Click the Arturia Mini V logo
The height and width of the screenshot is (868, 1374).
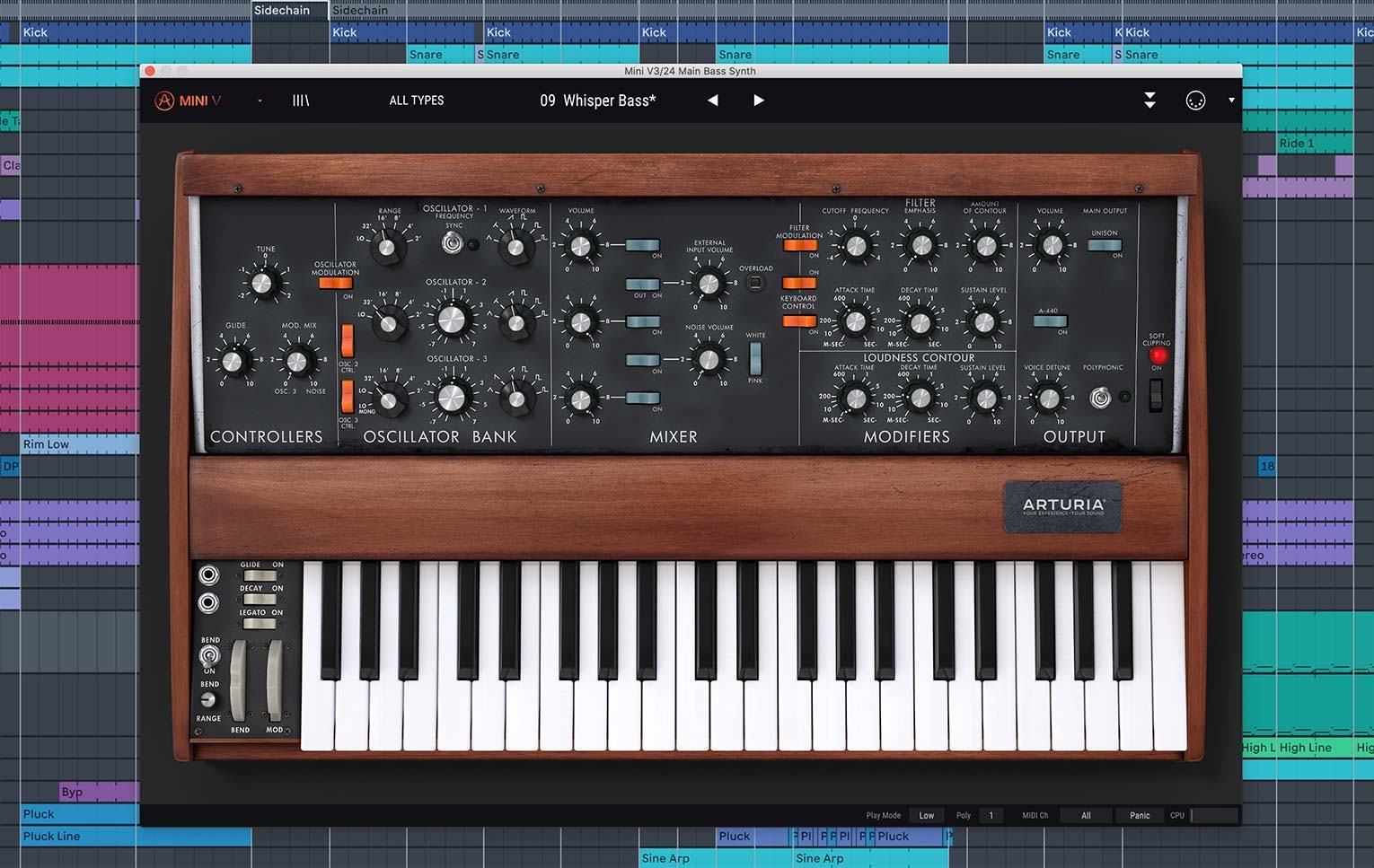pyautogui.click(x=188, y=101)
